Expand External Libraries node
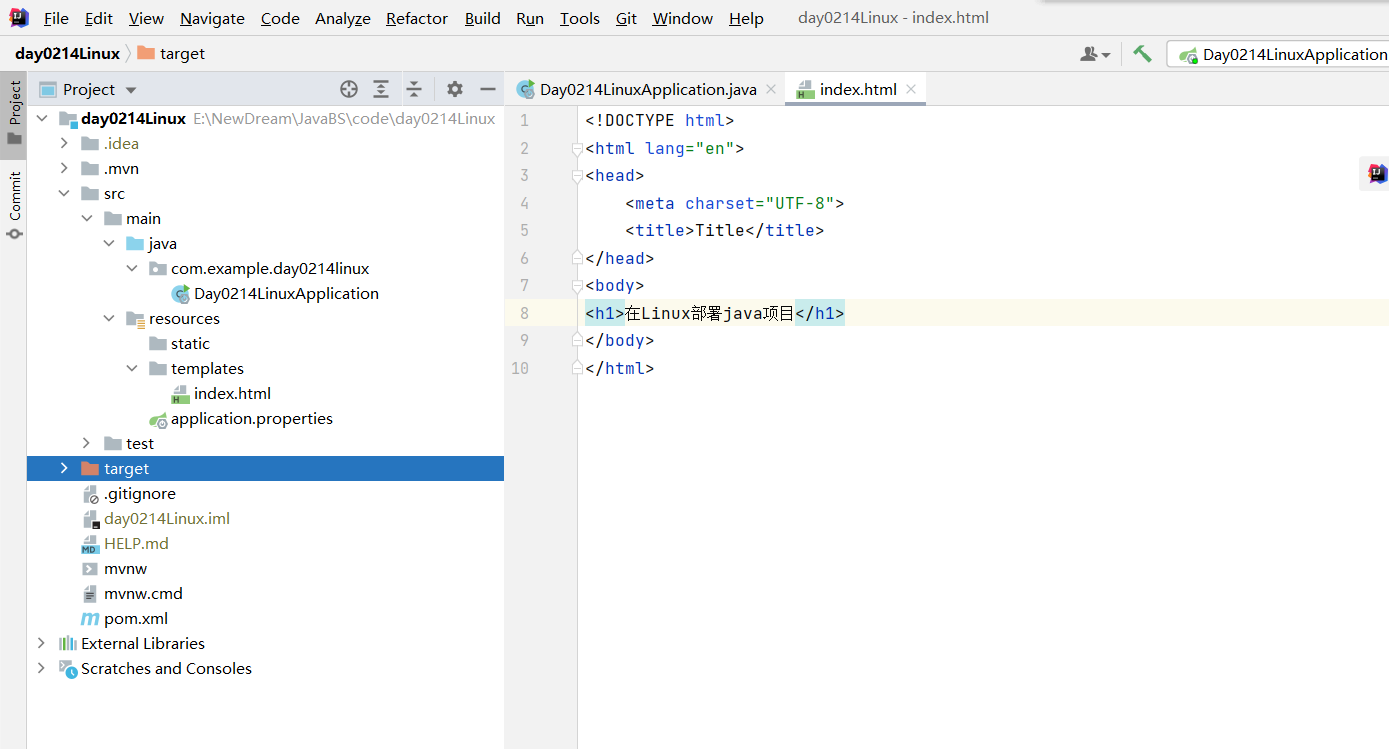The height and width of the screenshot is (749, 1389). [x=41, y=643]
